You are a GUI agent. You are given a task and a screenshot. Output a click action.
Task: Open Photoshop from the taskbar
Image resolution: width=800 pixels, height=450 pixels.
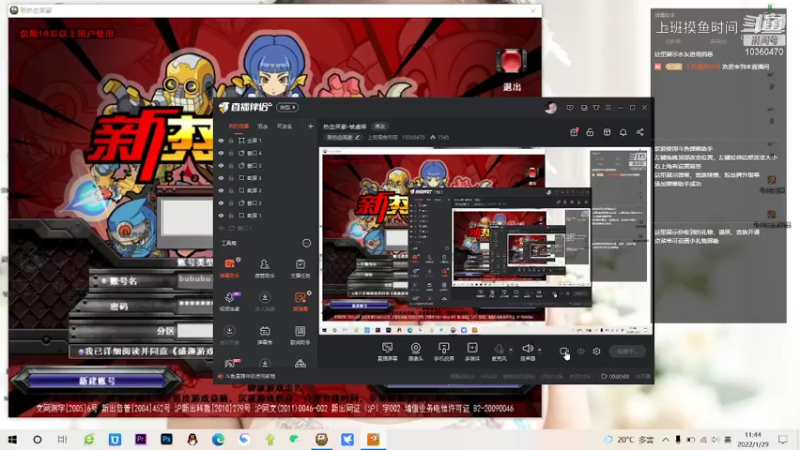[166, 439]
